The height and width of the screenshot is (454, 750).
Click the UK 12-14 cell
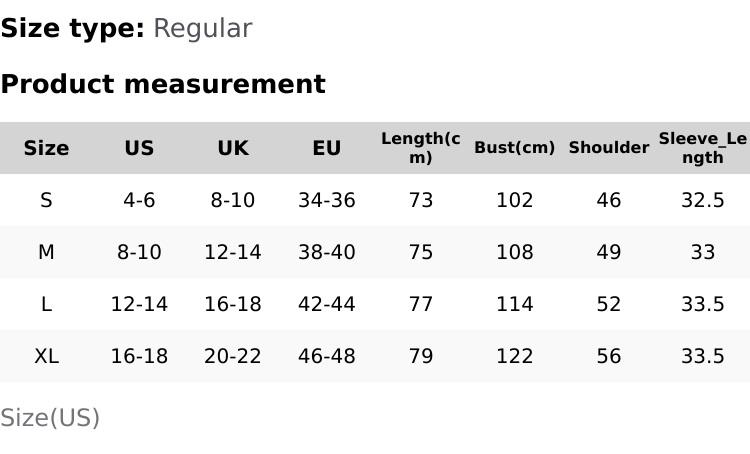(x=233, y=252)
